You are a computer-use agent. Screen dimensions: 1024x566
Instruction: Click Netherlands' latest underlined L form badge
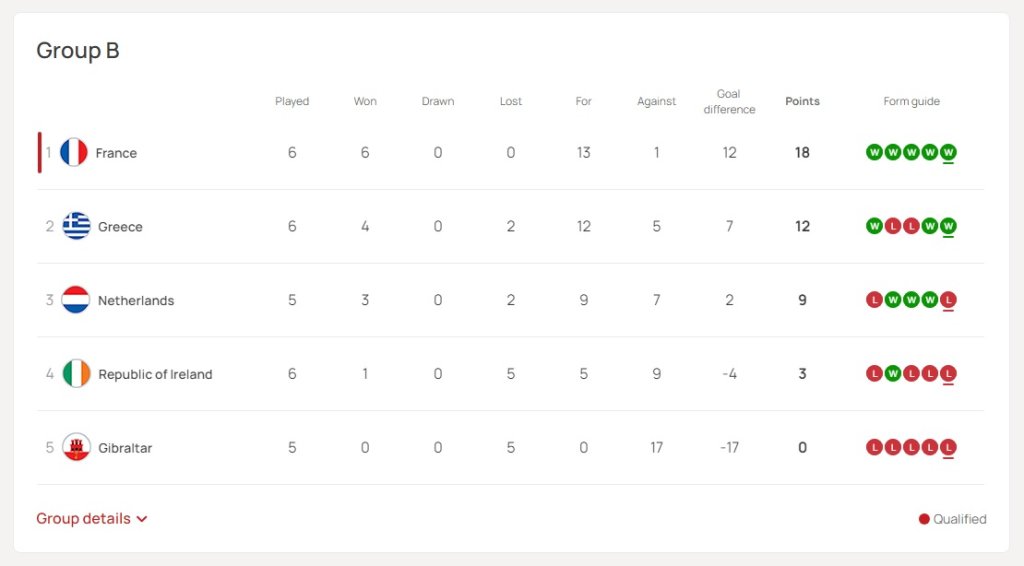click(948, 300)
